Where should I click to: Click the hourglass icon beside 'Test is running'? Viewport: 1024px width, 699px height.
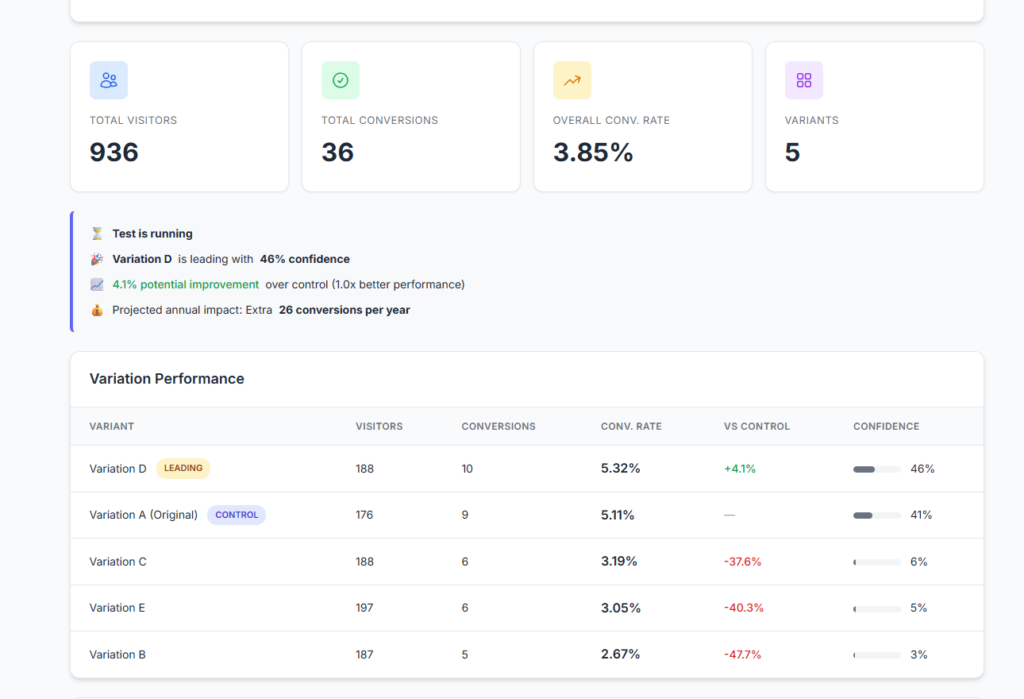[96, 233]
